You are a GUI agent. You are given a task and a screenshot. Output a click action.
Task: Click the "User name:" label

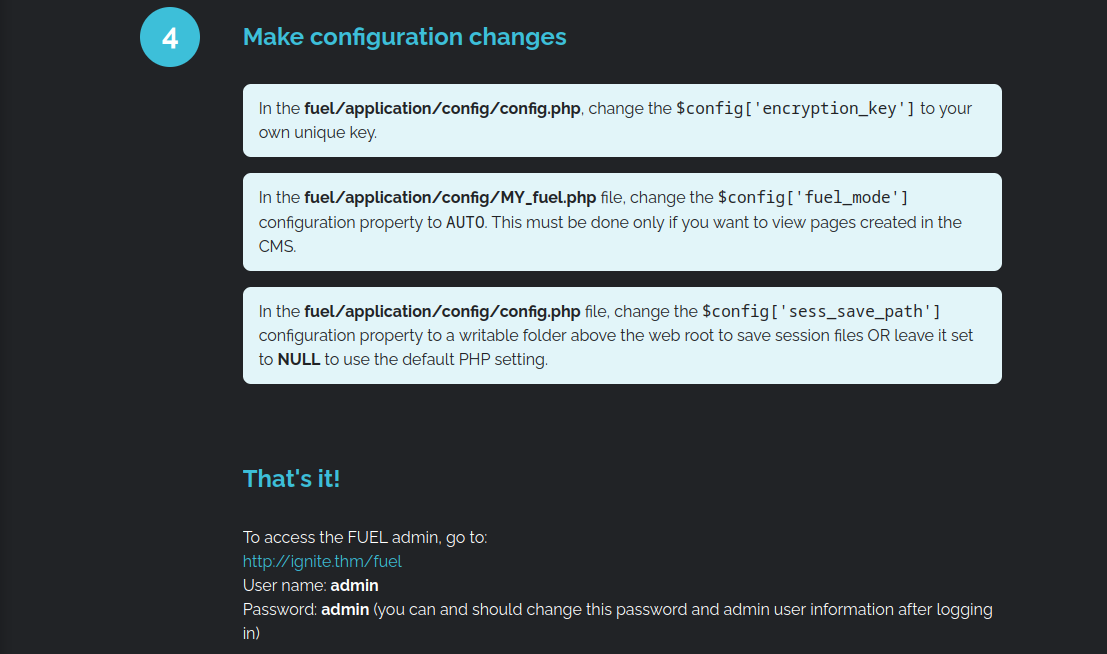click(285, 585)
